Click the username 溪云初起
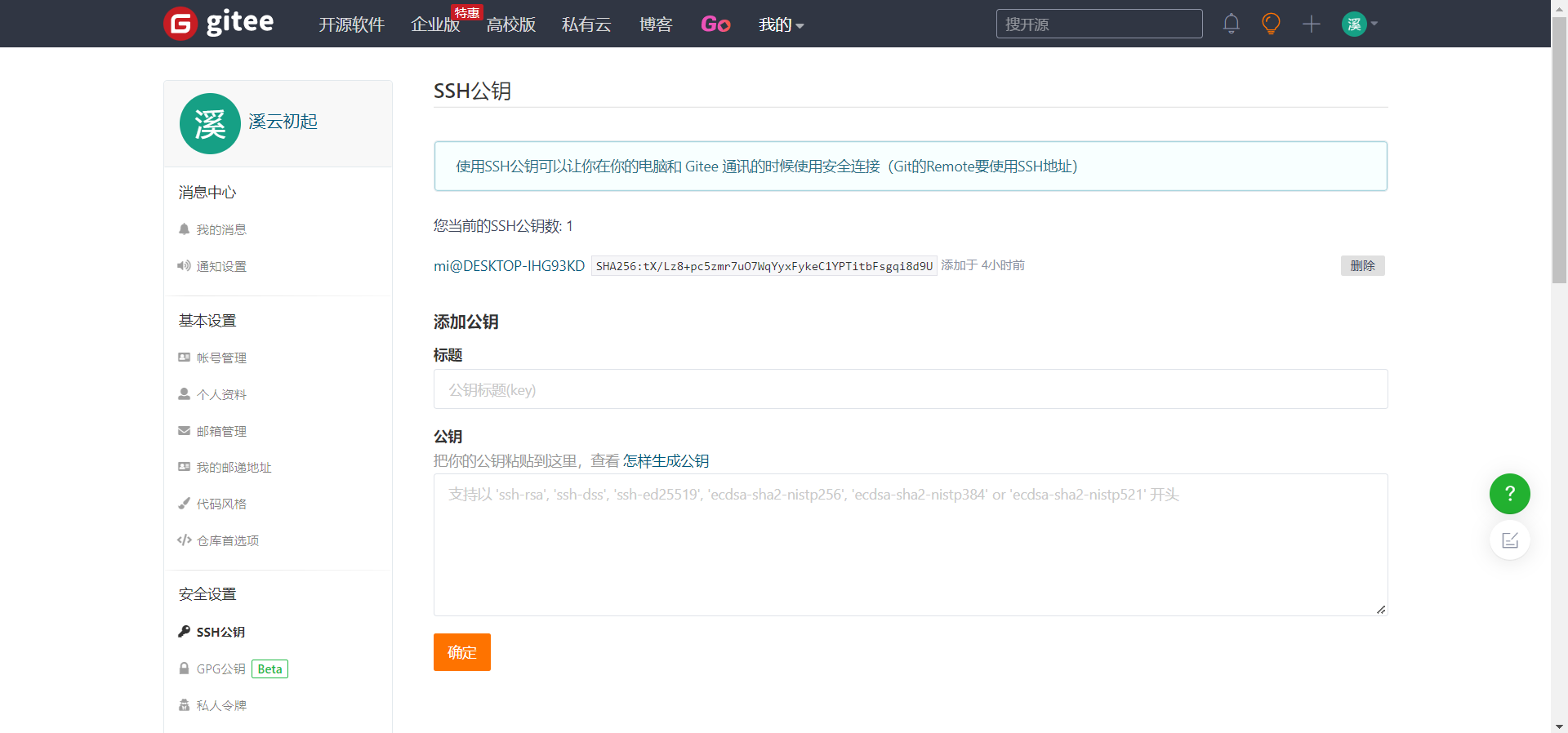1568x733 pixels. [x=283, y=122]
